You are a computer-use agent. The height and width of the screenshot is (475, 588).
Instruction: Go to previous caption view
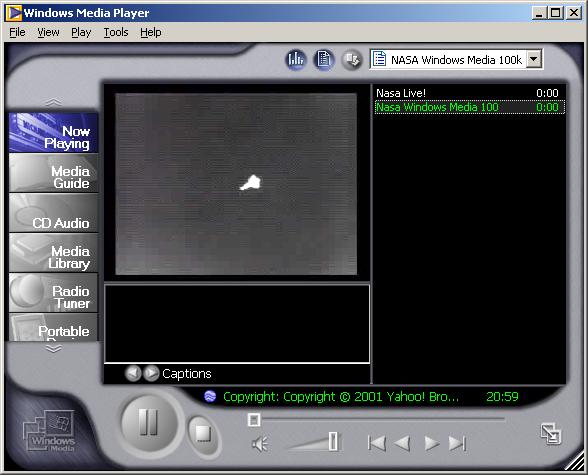[133, 373]
